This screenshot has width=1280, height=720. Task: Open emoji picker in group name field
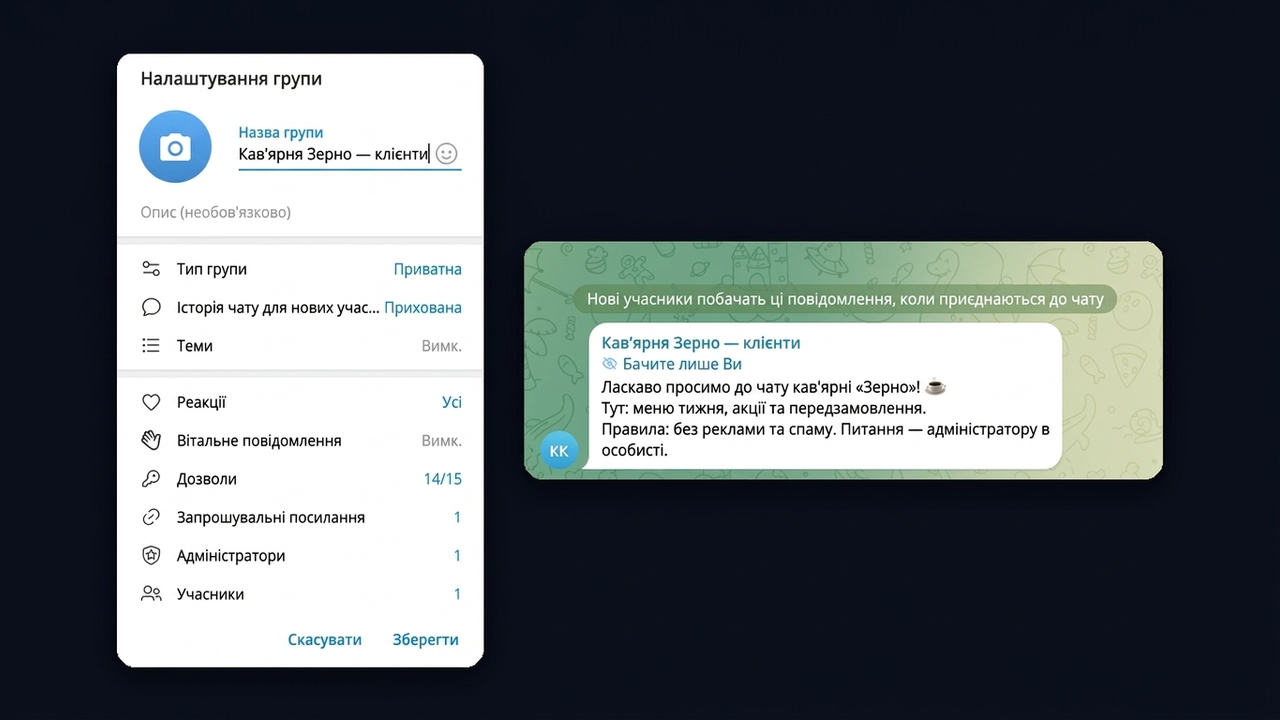(447, 154)
